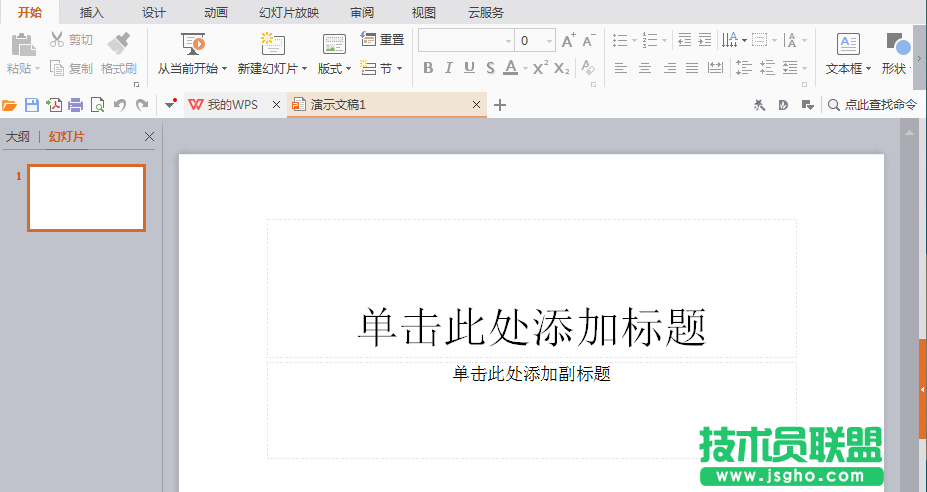Screen dimensions: 927x492
Task: Select slide 1 thumbnail
Action: click(x=86, y=198)
